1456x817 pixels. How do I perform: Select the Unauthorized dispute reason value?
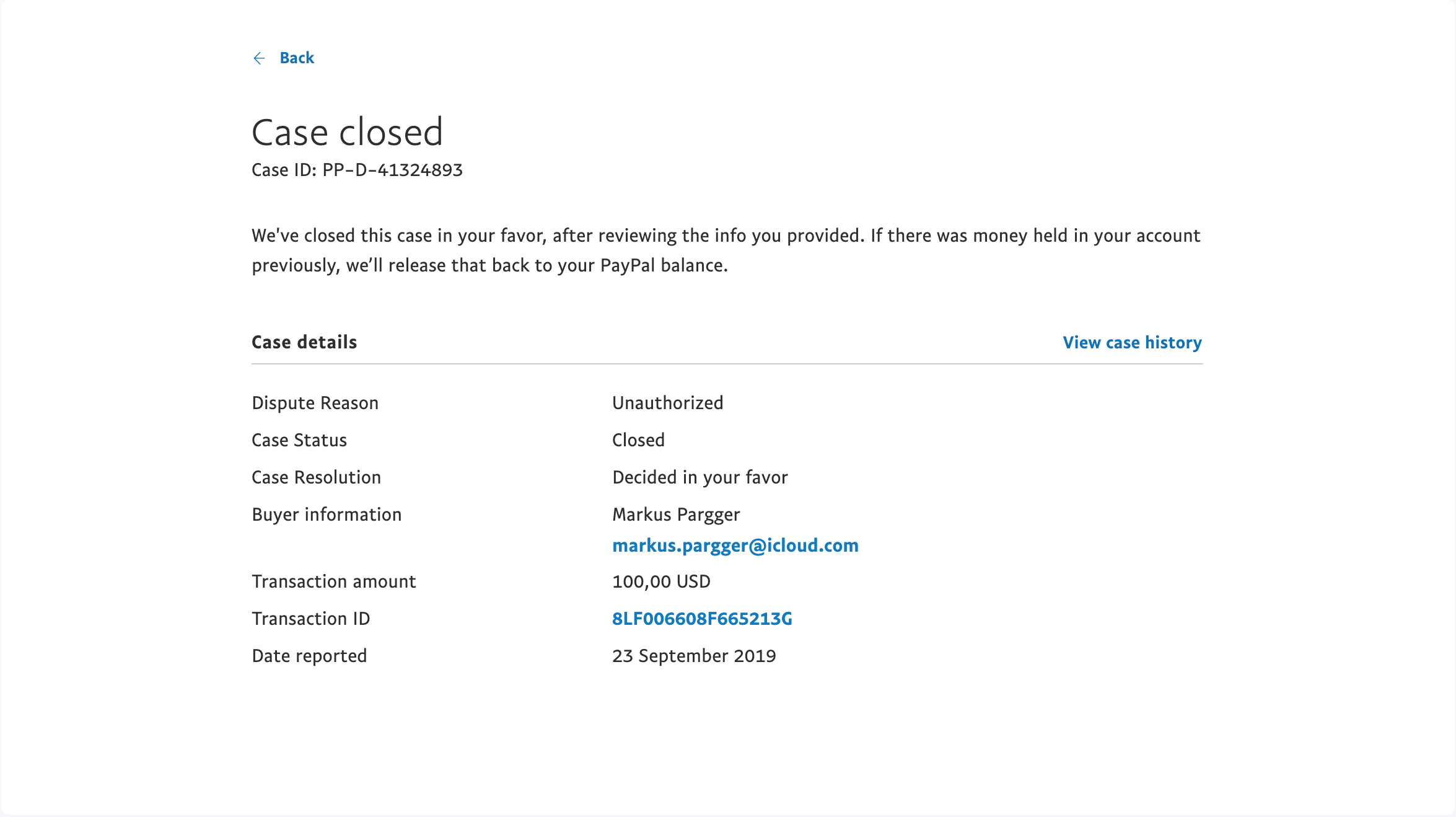(667, 403)
